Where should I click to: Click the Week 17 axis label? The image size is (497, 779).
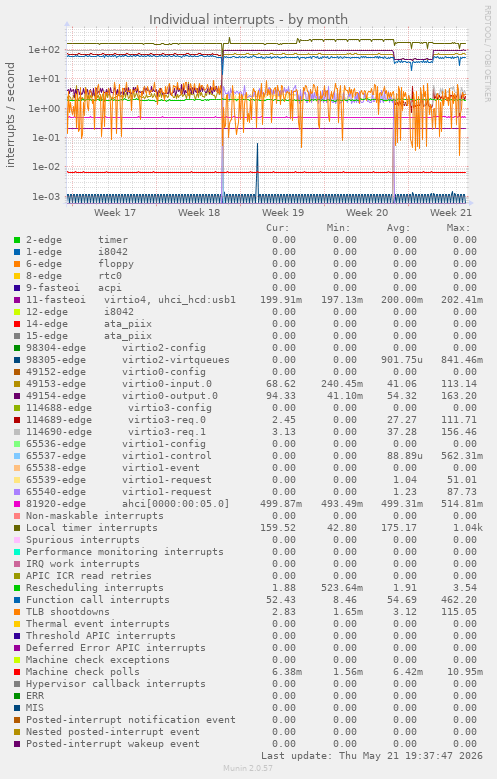pos(115,213)
